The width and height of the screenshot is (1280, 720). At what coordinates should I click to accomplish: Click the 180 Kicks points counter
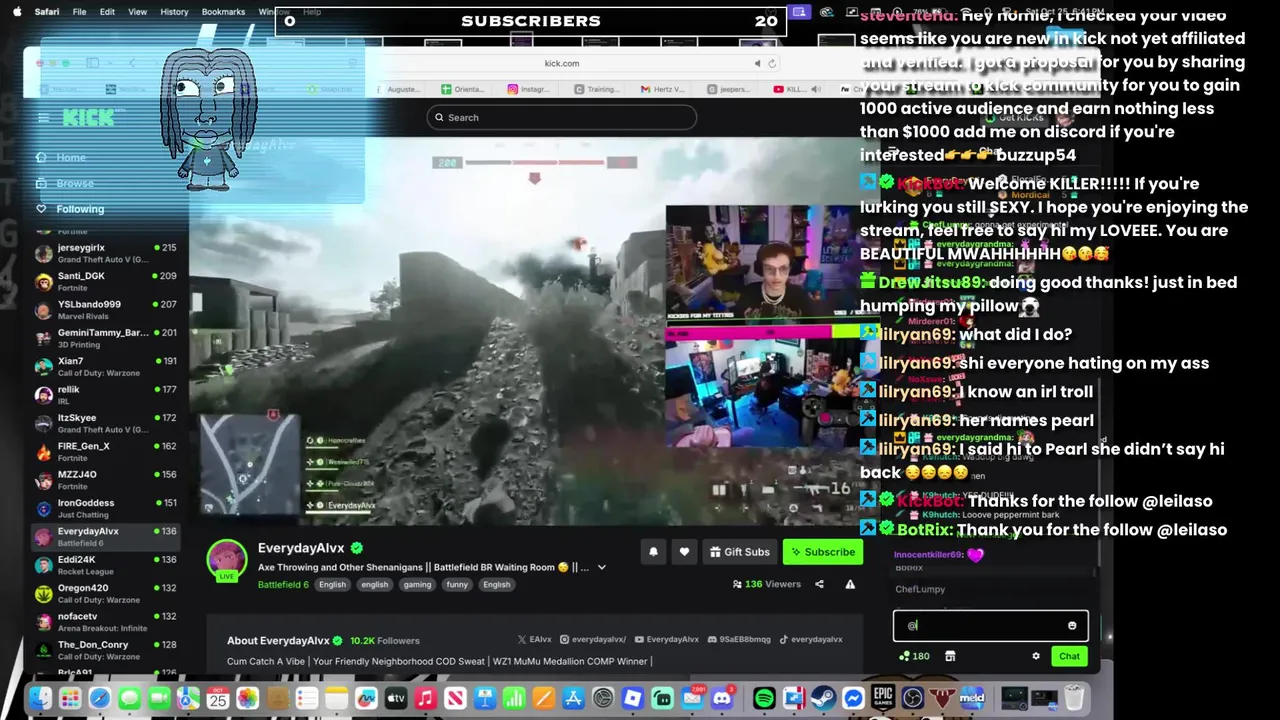coord(914,656)
